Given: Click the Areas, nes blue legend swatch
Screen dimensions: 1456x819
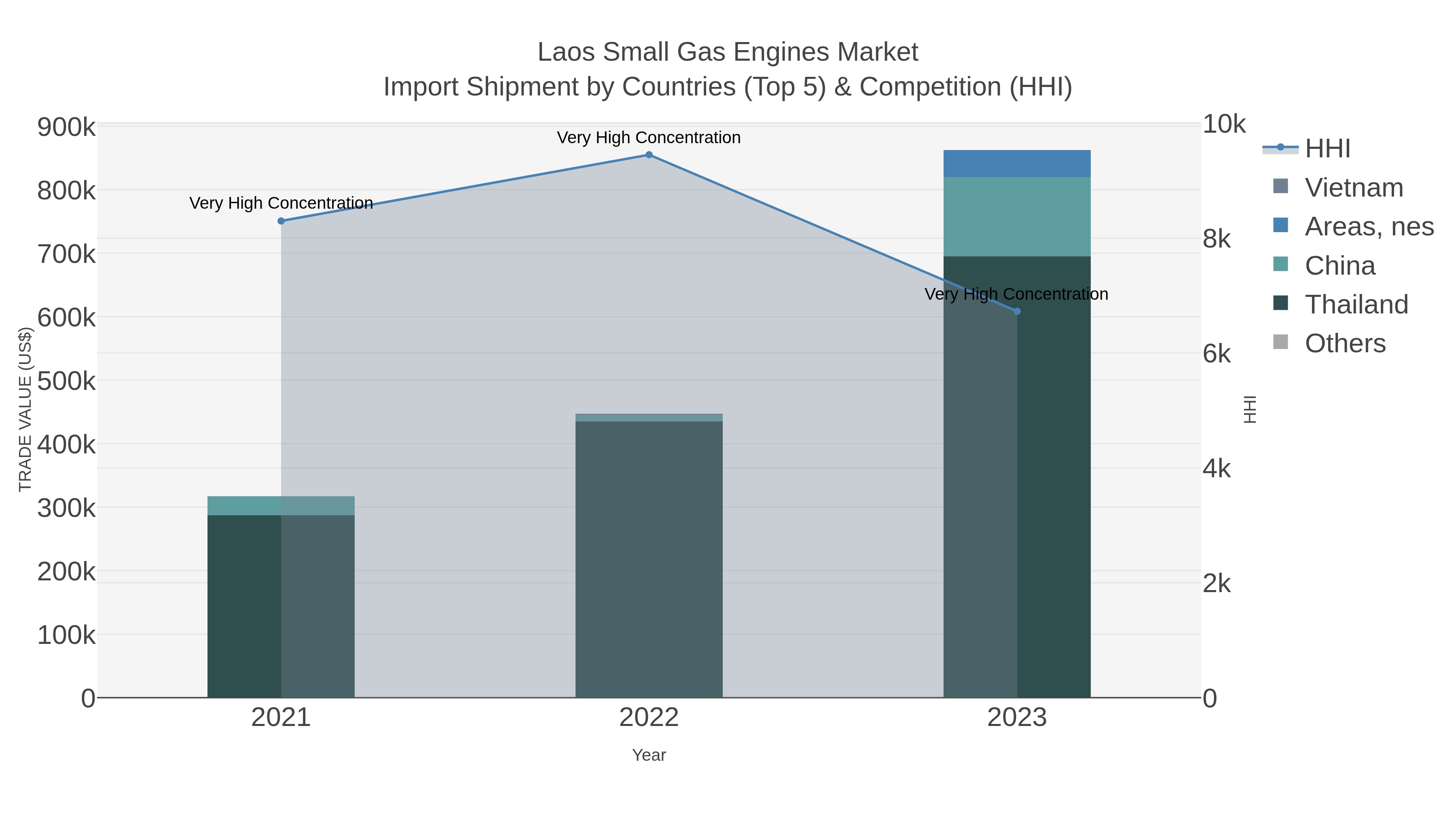Looking at the screenshot, I should (x=1281, y=226).
